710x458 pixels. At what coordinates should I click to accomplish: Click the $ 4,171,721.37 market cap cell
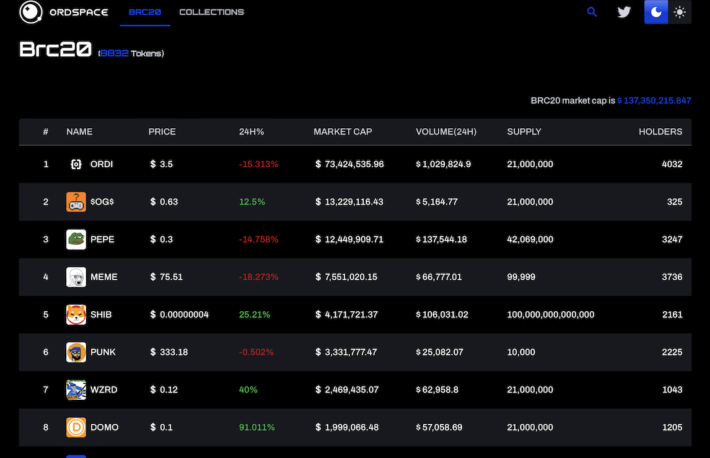pyautogui.click(x=346, y=314)
